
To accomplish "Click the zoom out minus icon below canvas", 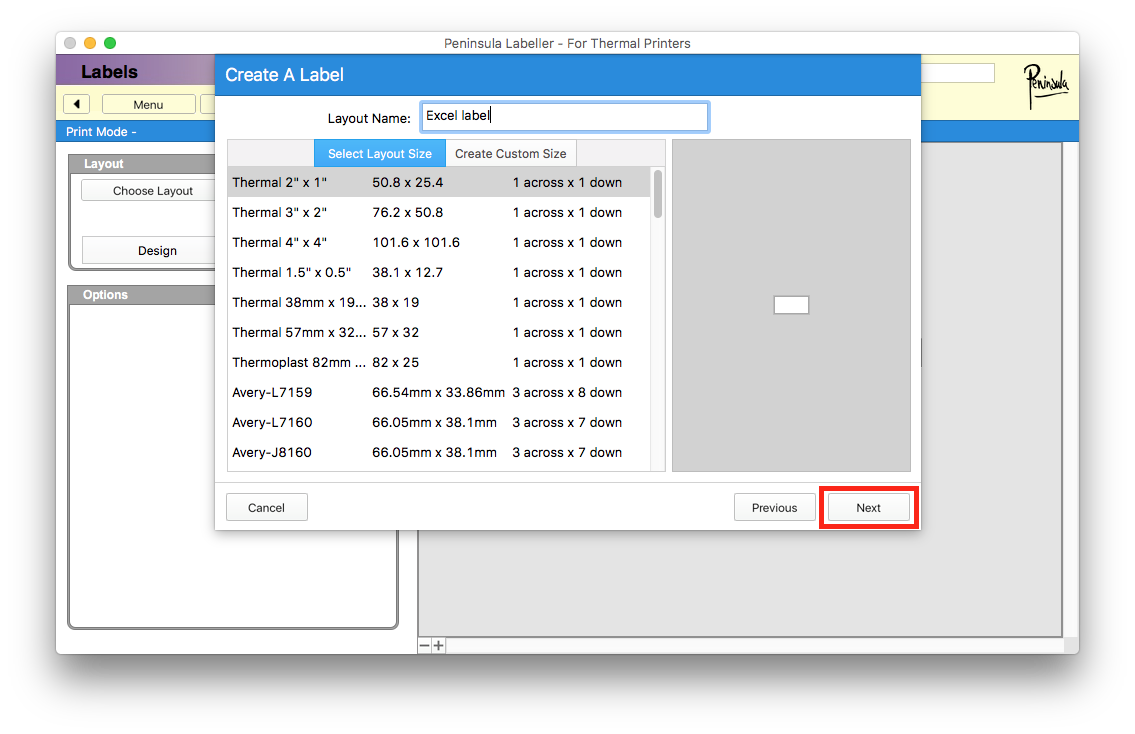I will 425,645.
